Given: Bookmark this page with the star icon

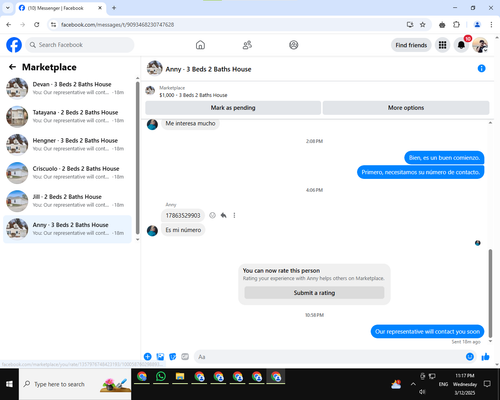Looking at the screenshot, I should (x=423, y=25).
